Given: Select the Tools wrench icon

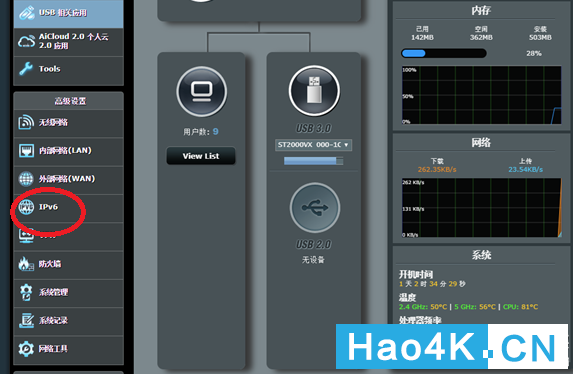Looking at the screenshot, I should pyautogui.click(x=26, y=69).
